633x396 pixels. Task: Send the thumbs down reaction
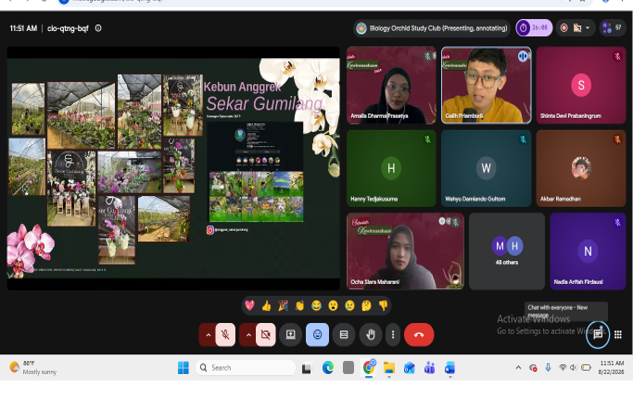pyautogui.click(x=383, y=306)
